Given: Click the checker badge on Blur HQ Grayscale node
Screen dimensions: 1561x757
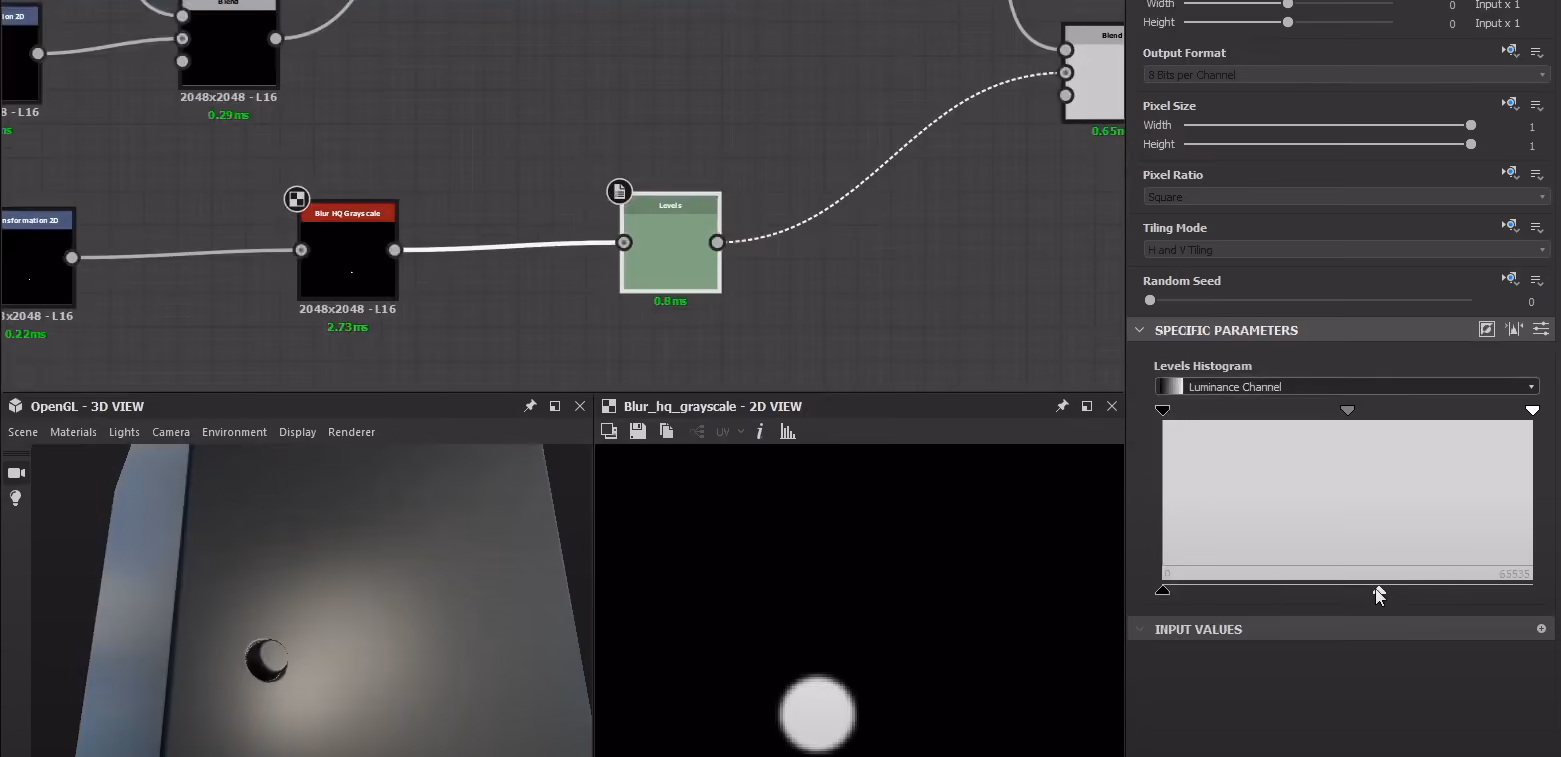Looking at the screenshot, I should (x=296, y=198).
